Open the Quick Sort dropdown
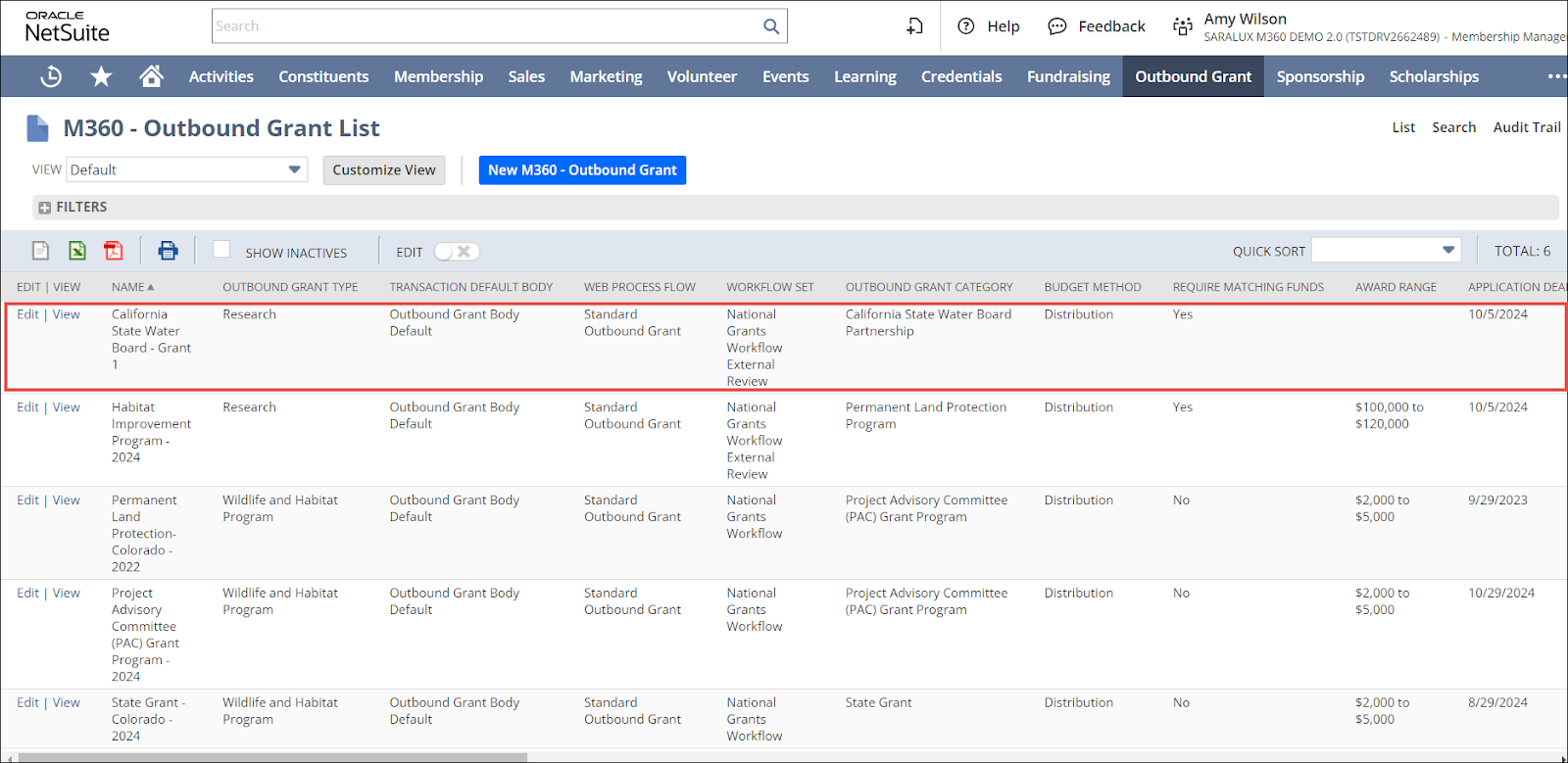Screen dimensions: 1568x763 1386,251
